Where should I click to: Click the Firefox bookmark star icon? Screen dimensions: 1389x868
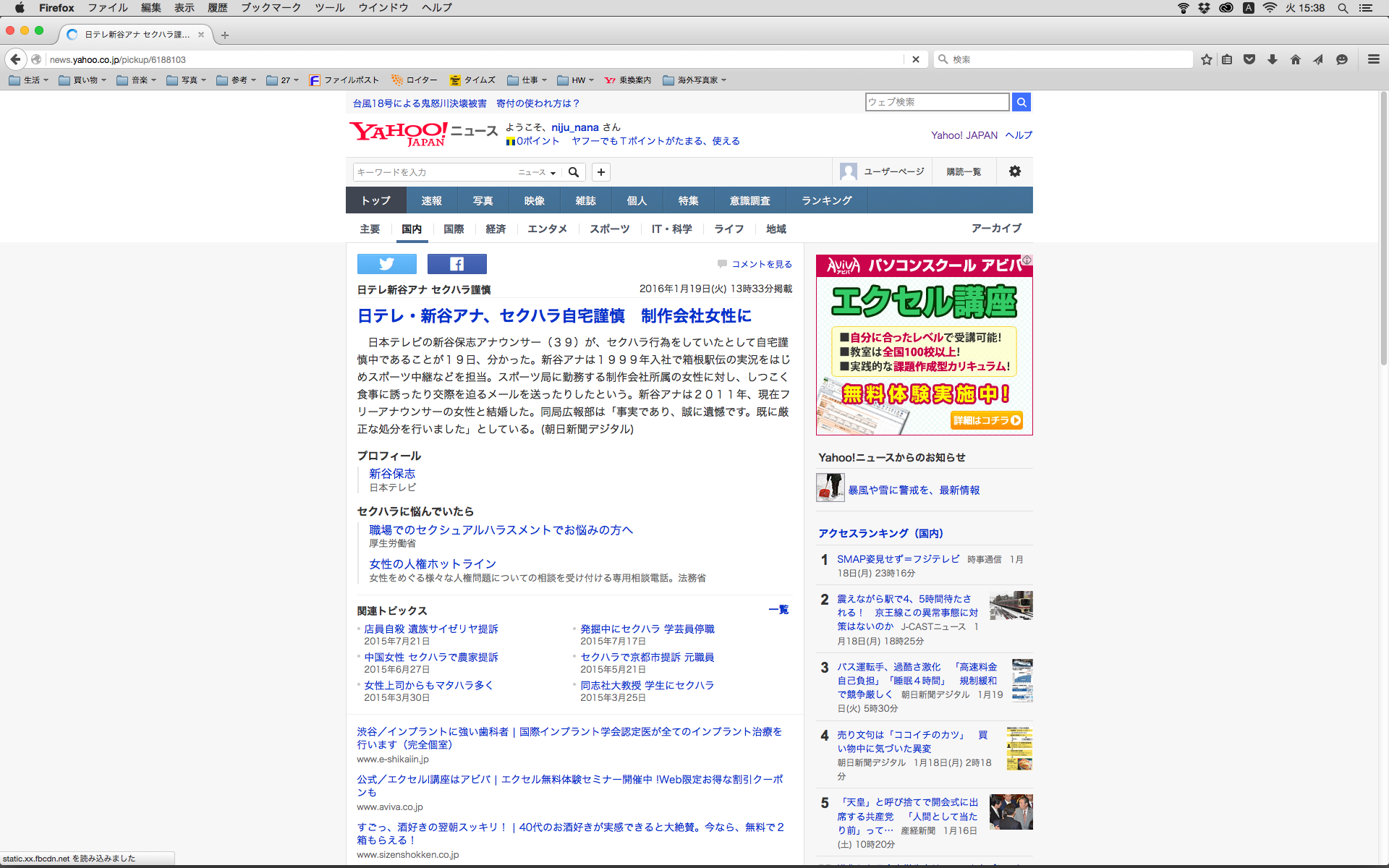tap(1206, 59)
